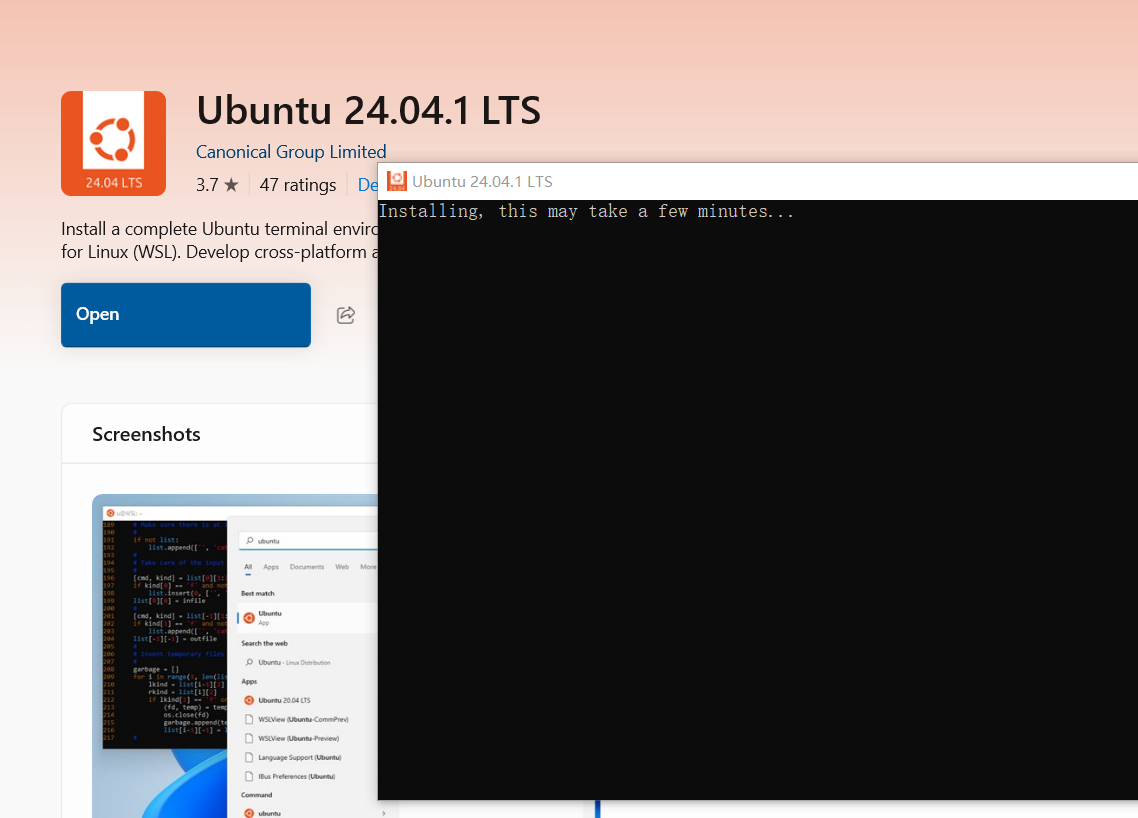Click the Ubuntu 24.04.1 LTS store title

click(x=369, y=110)
